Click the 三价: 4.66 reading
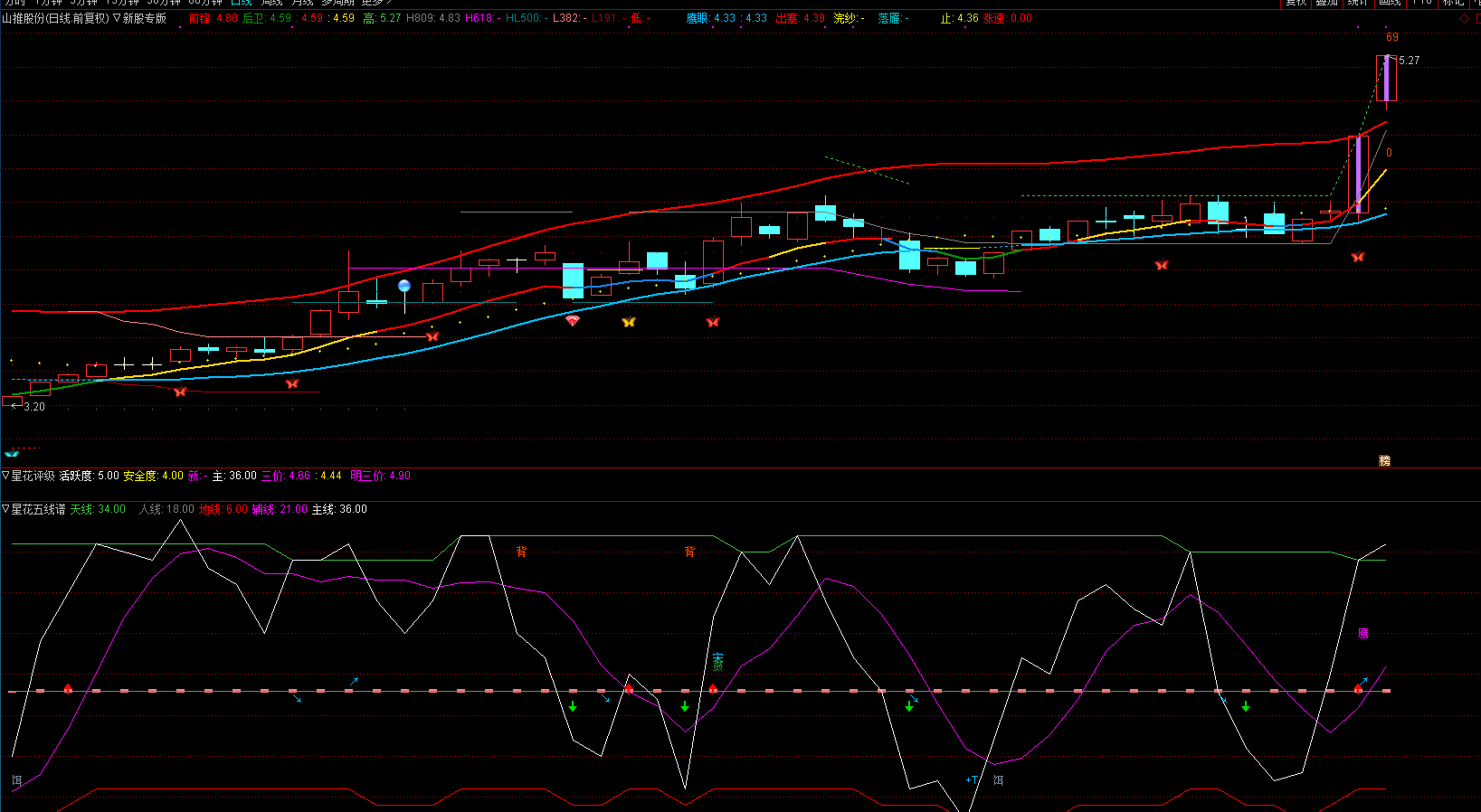 tap(286, 476)
